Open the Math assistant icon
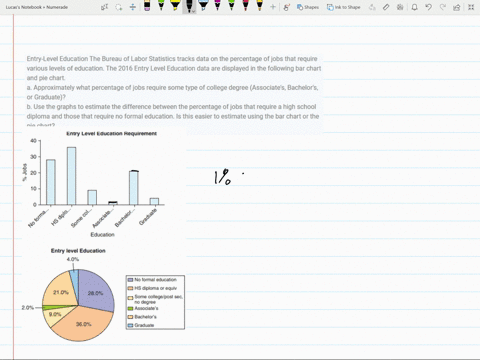Screen dimensions: 480x360 point(400,7)
